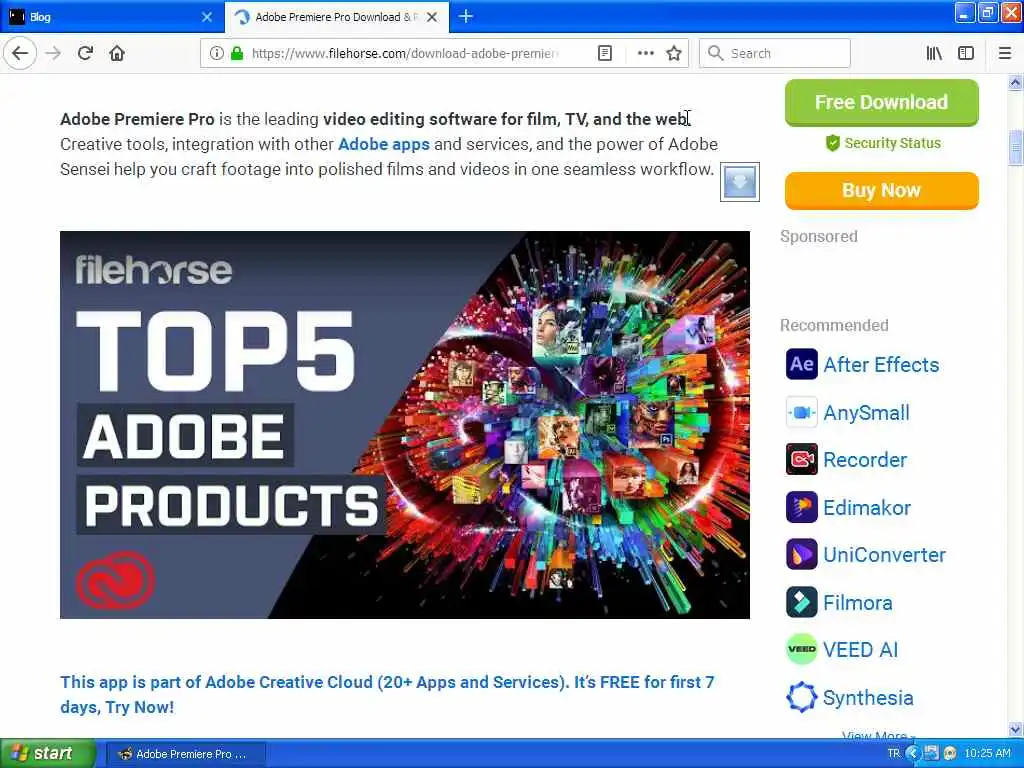
Task: Click the small image icon beside paragraph
Action: click(740, 182)
